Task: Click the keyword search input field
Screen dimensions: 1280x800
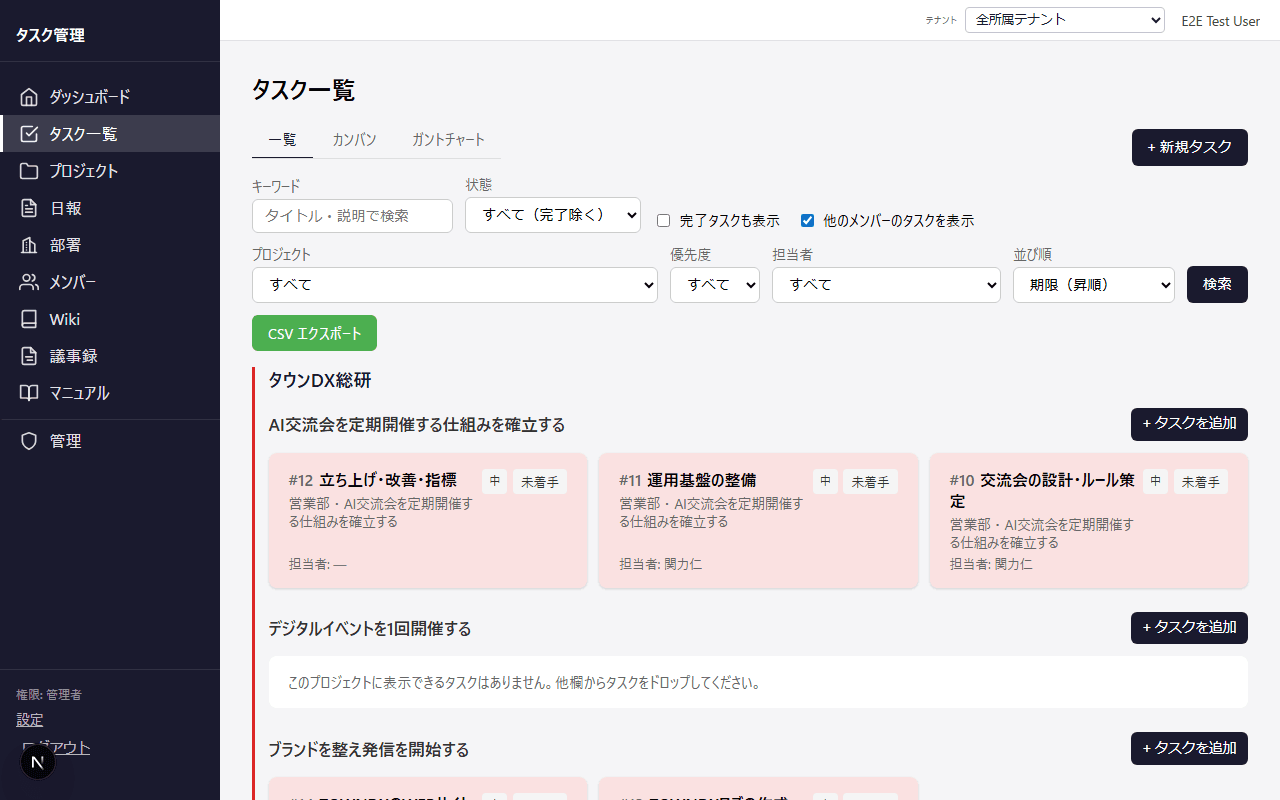Action: coord(352,215)
